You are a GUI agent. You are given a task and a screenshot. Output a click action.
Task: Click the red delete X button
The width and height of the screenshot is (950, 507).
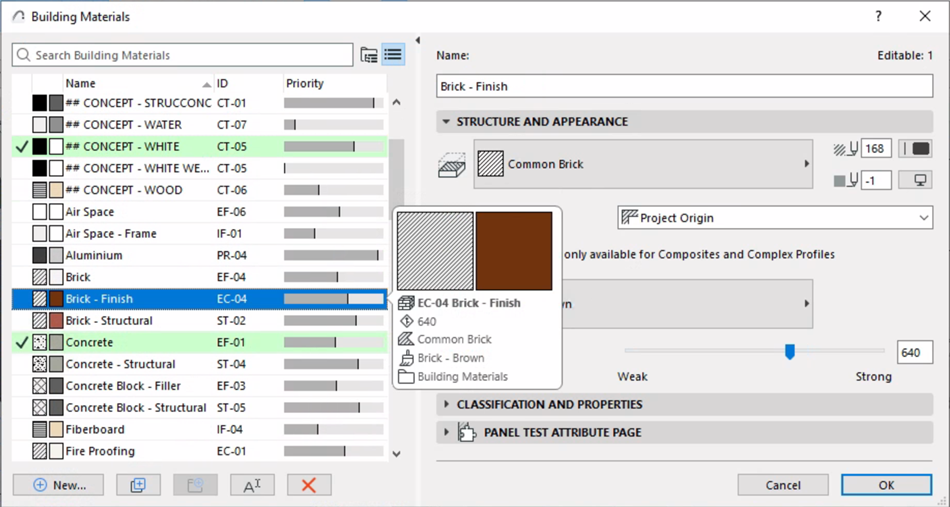(x=309, y=485)
